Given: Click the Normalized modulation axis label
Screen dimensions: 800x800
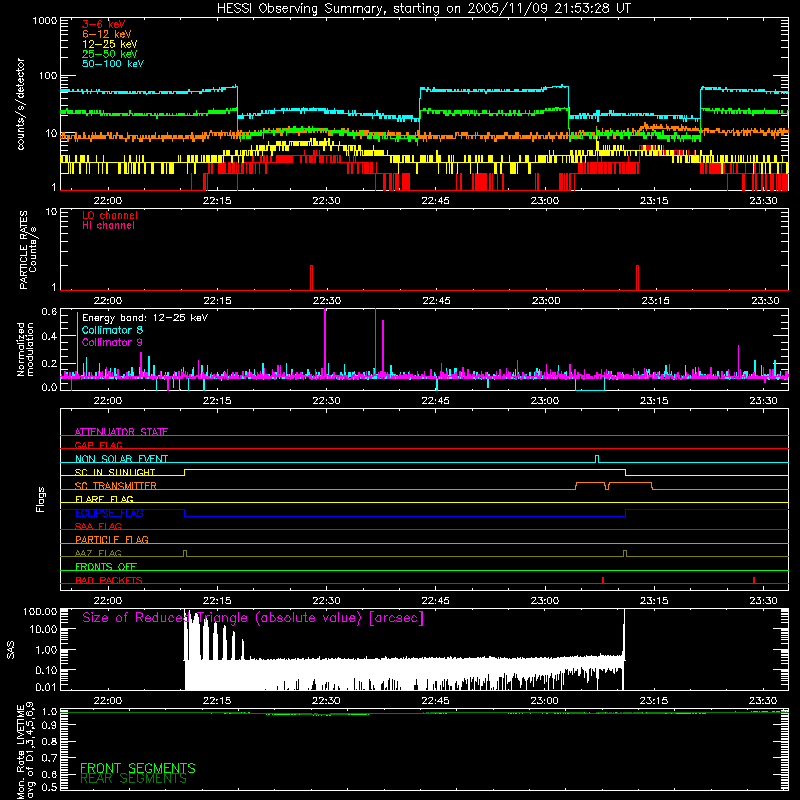Looking at the screenshot, I should (x=25, y=349).
